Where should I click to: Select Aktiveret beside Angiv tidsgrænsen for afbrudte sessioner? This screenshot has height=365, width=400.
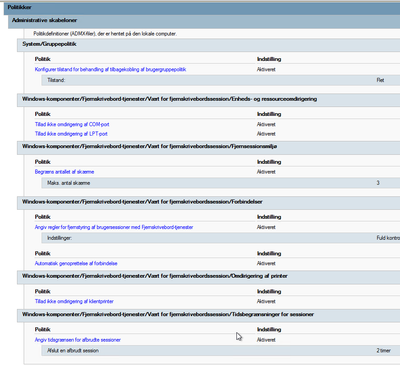[266, 340]
